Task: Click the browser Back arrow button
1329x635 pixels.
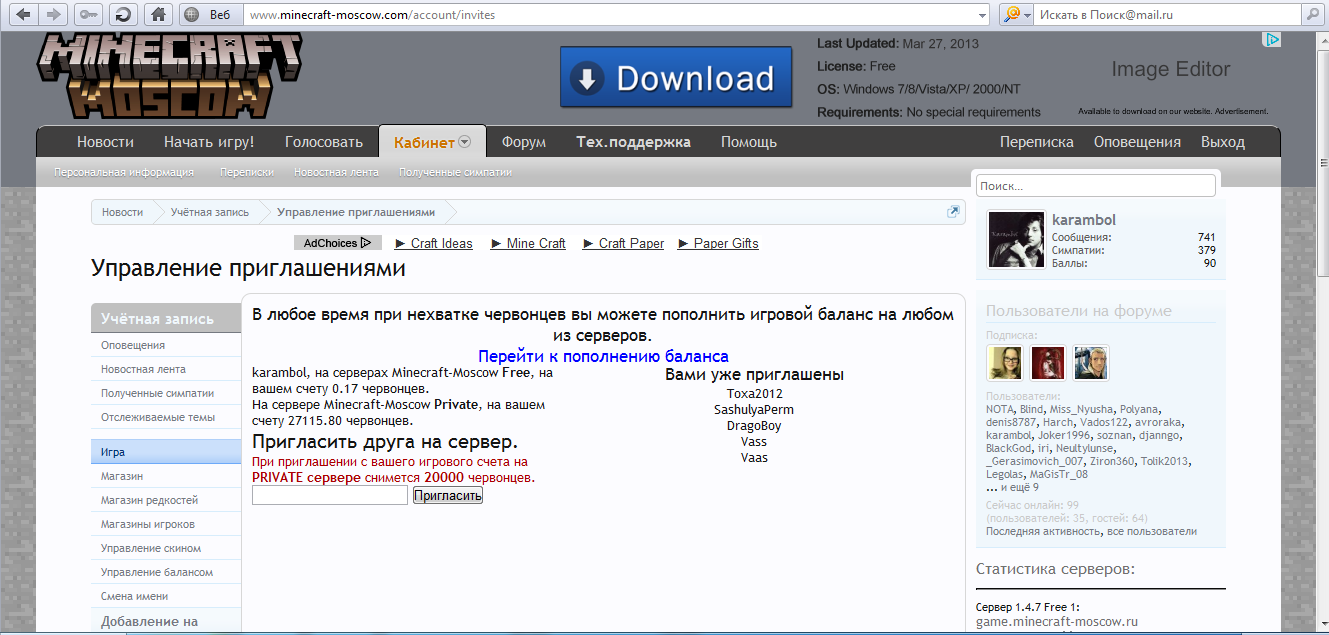Action: point(23,14)
